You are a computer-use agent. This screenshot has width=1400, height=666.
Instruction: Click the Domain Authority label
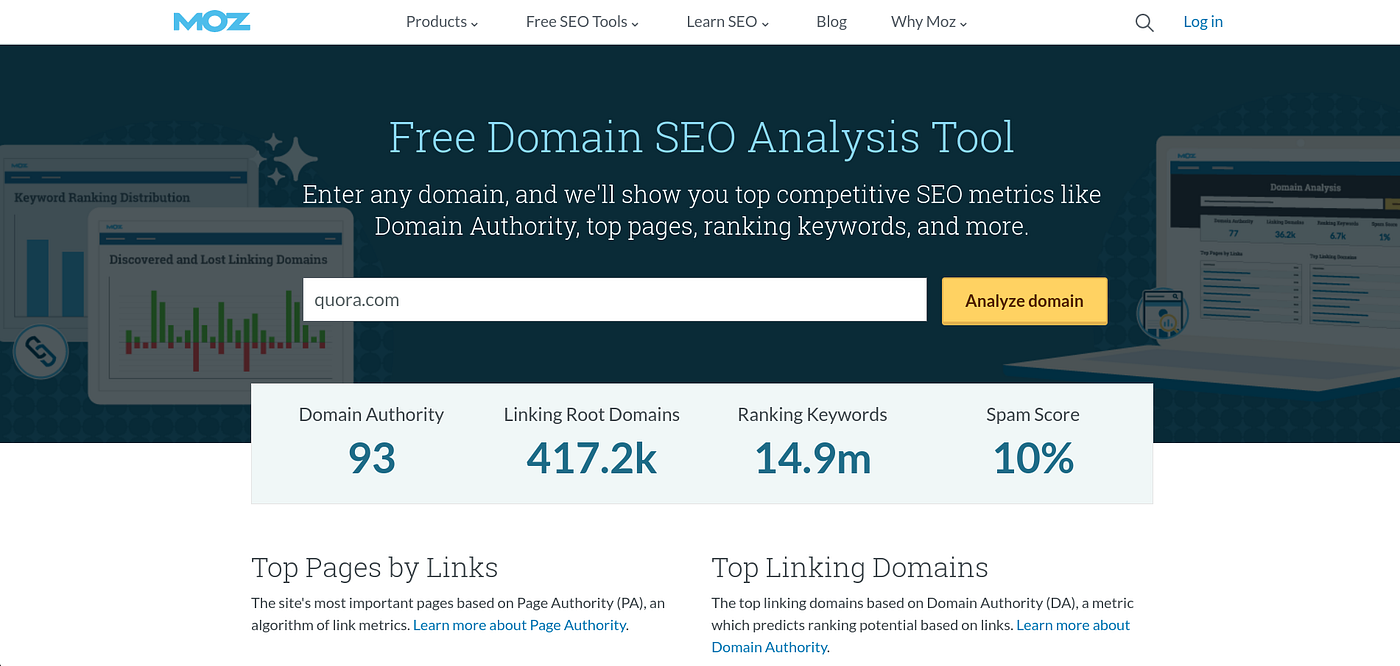point(371,414)
